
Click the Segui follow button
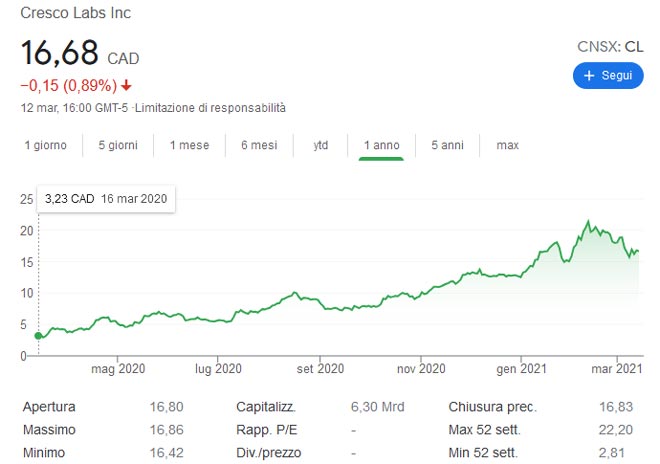pyautogui.click(x=608, y=76)
